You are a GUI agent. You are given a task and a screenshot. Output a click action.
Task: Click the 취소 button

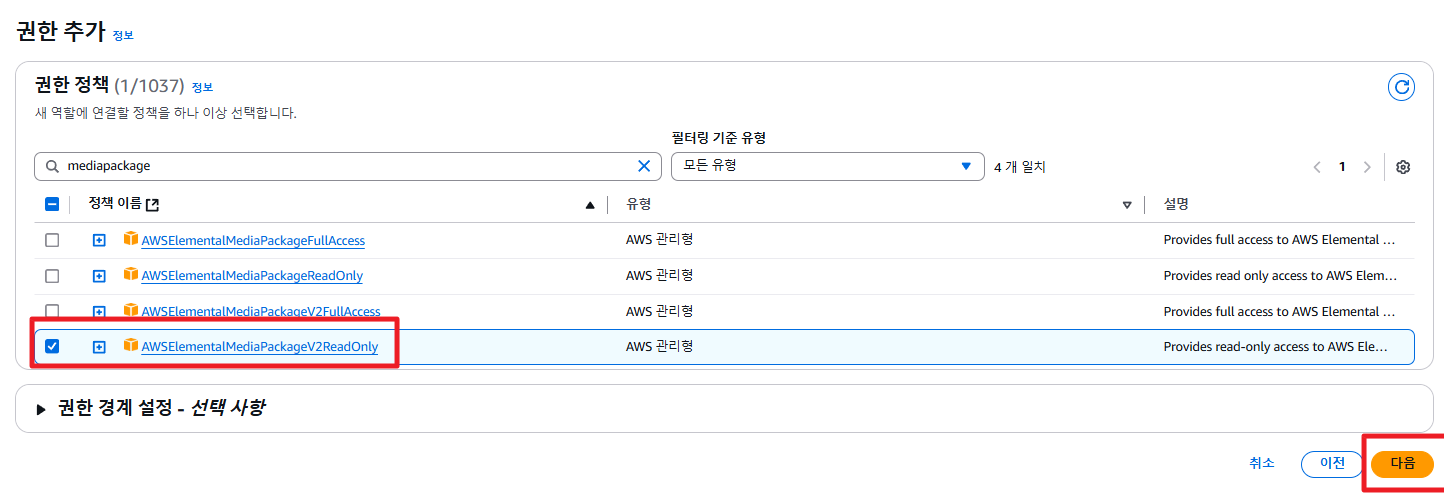[1262, 463]
